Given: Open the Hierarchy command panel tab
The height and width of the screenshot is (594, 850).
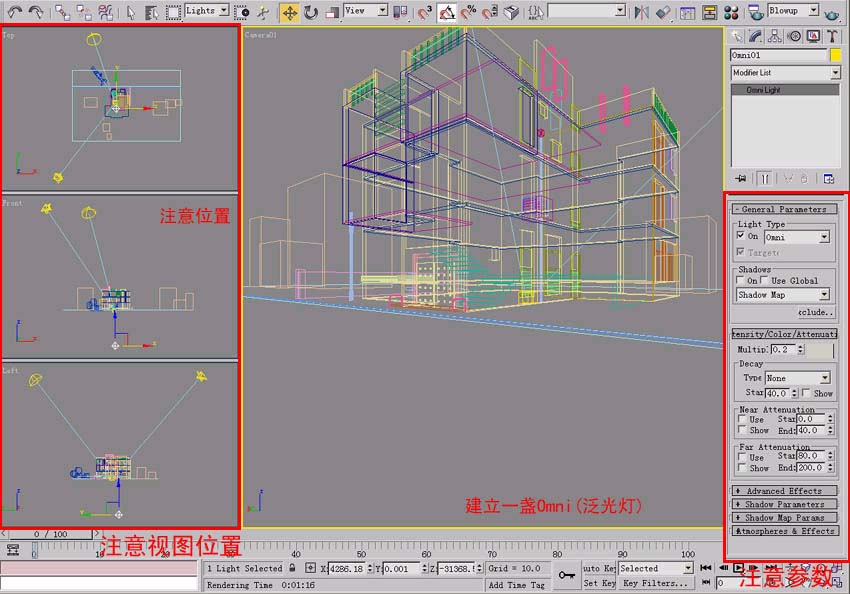Looking at the screenshot, I should tap(776, 37).
